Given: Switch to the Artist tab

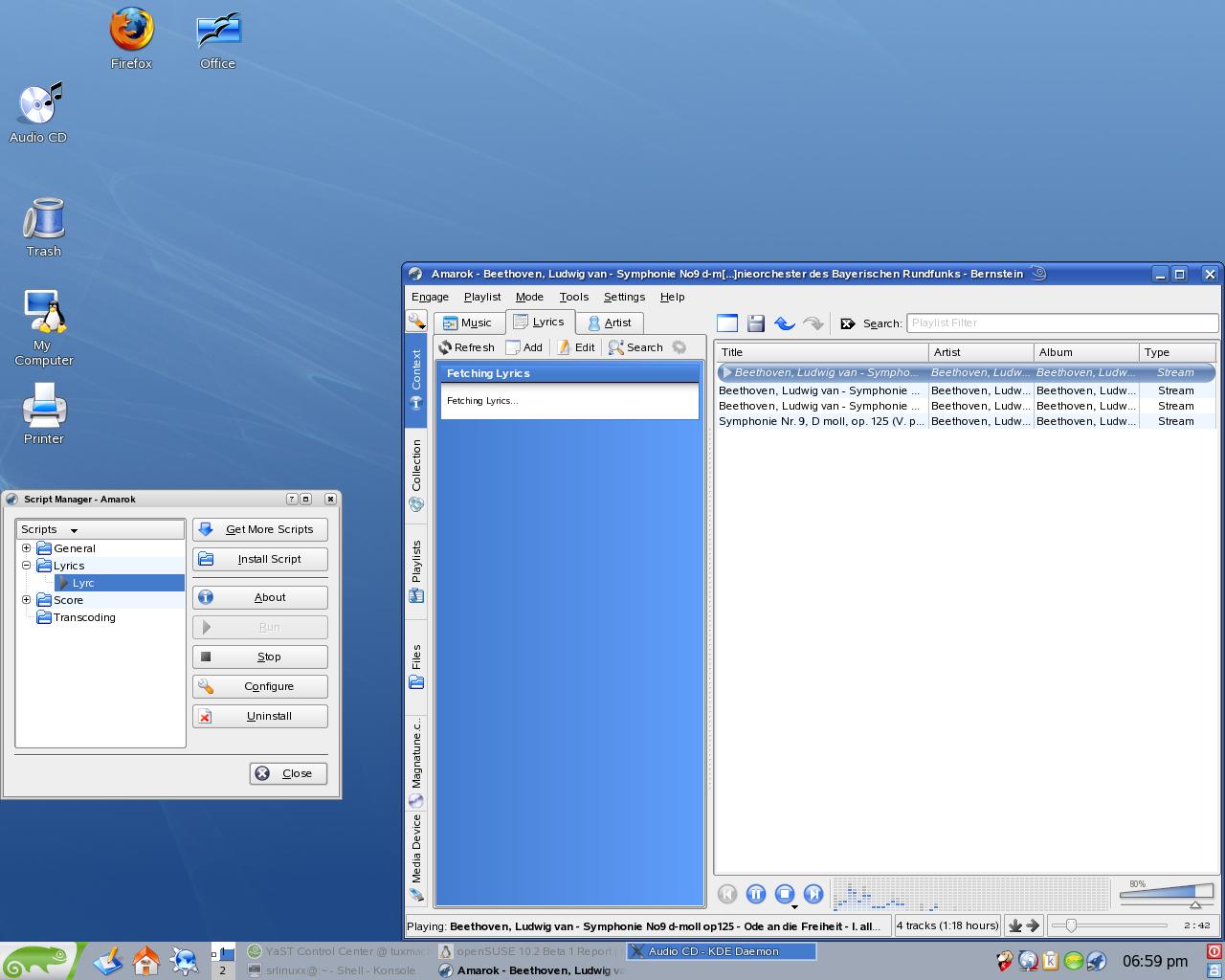Looking at the screenshot, I should pos(610,323).
